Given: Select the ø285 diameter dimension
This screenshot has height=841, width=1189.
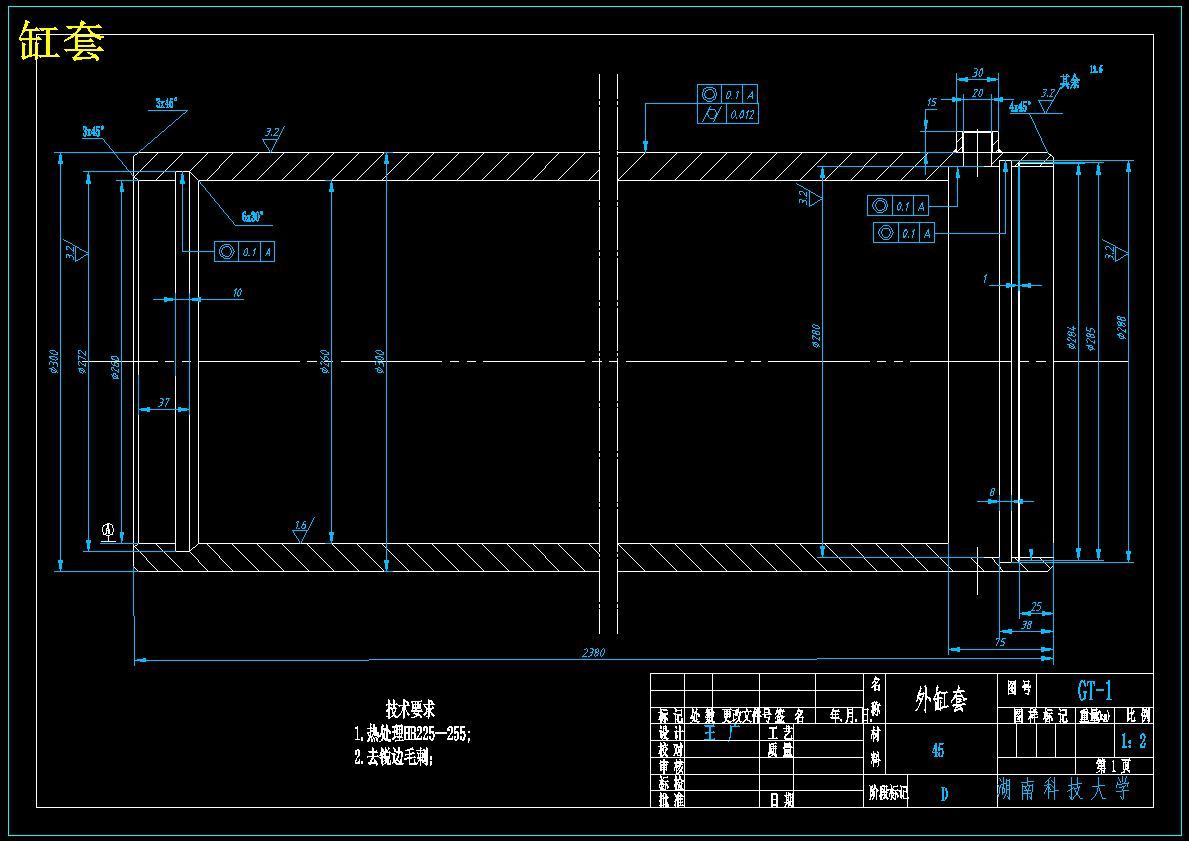Looking at the screenshot, I should [x=1090, y=340].
